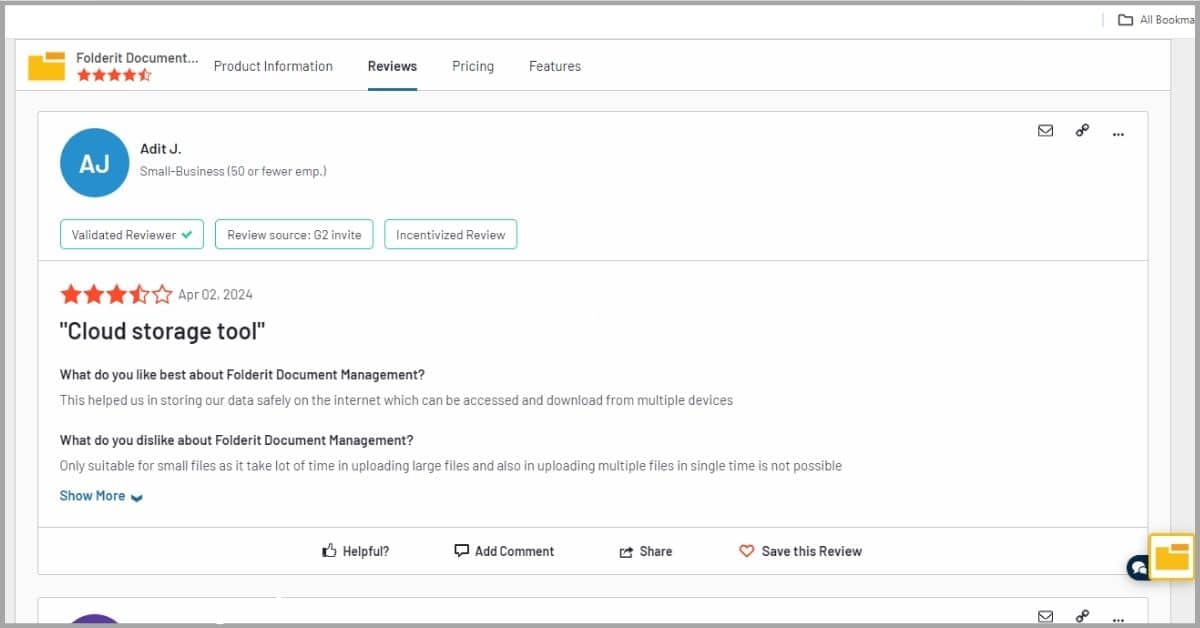1200x628 pixels.
Task: Copy link icon on Adit's review
Action: pyautogui.click(x=1082, y=130)
